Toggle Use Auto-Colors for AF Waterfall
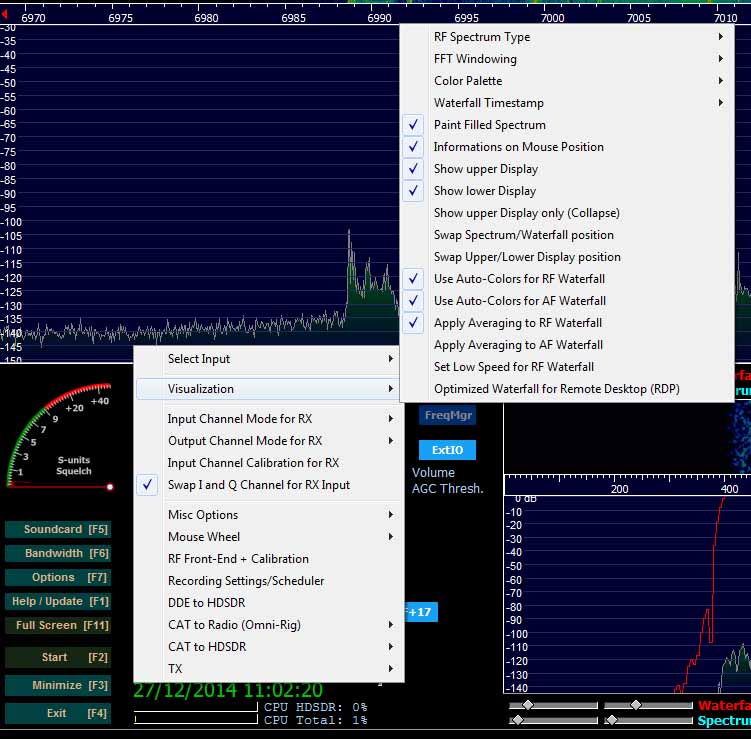This screenshot has width=751, height=739. [x=567, y=301]
